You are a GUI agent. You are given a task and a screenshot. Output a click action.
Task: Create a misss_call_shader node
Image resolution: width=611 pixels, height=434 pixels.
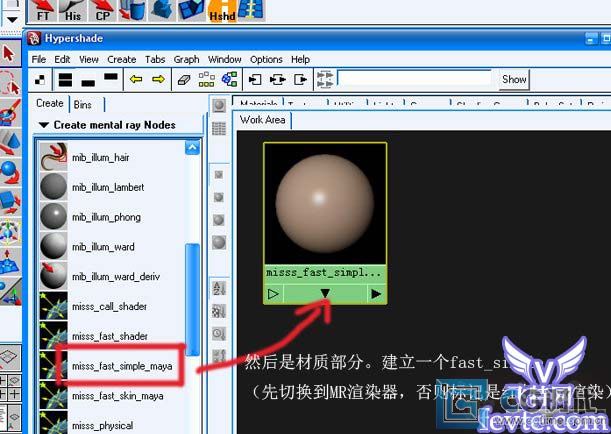[109, 307]
